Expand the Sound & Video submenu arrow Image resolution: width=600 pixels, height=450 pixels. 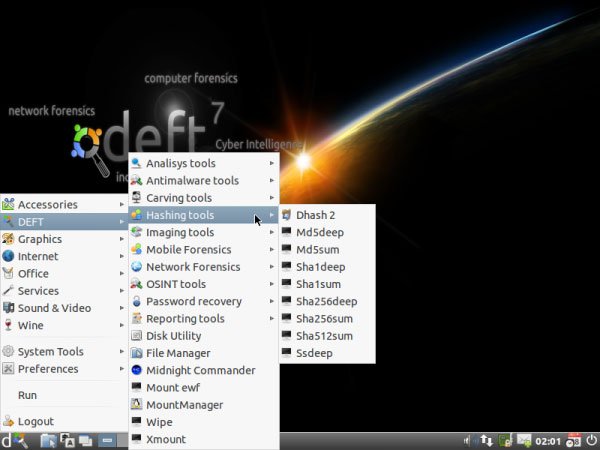[122, 308]
